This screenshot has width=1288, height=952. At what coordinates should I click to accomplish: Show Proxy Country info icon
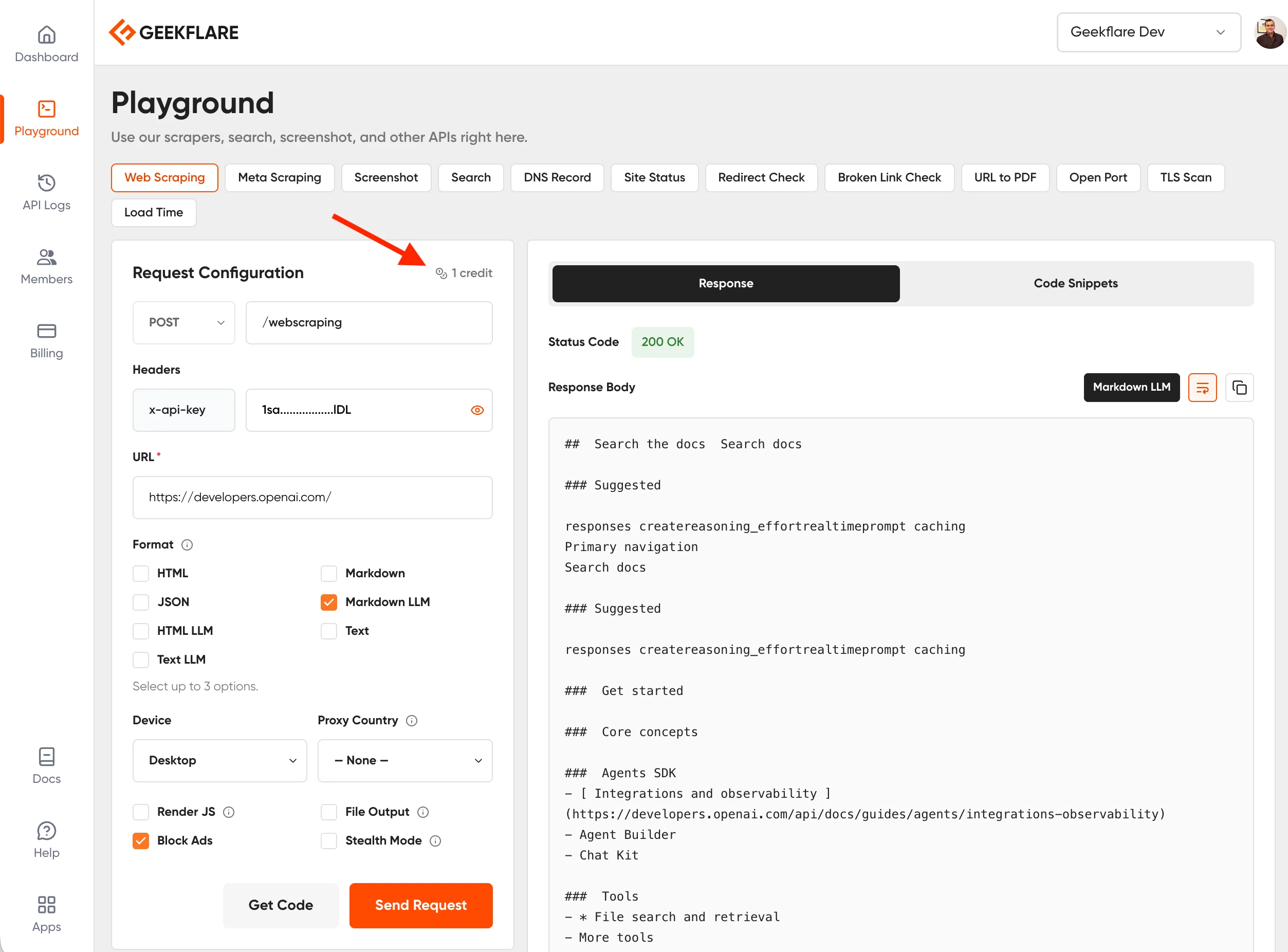[412, 720]
